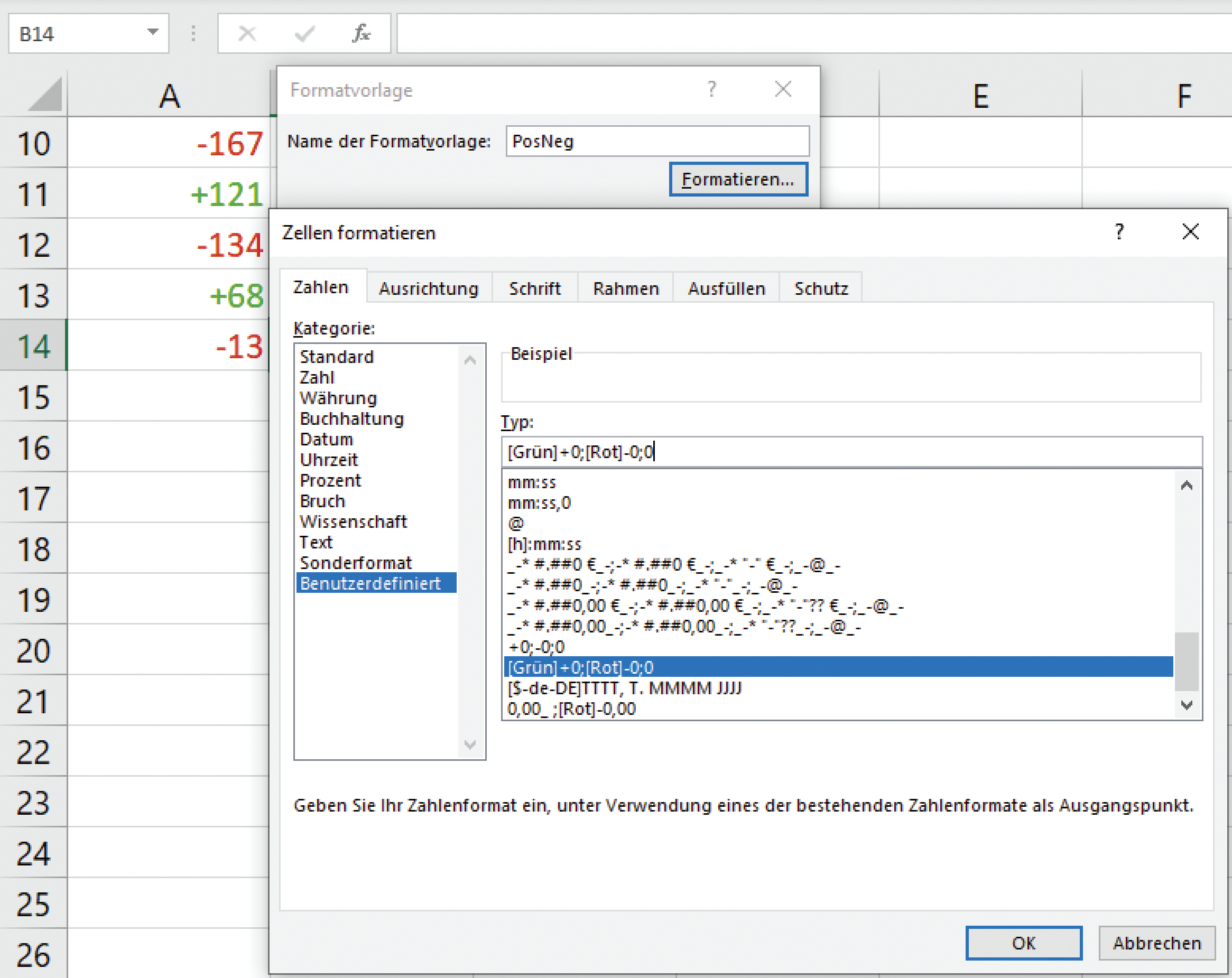Open the Name Box dropdown arrow

(x=153, y=33)
